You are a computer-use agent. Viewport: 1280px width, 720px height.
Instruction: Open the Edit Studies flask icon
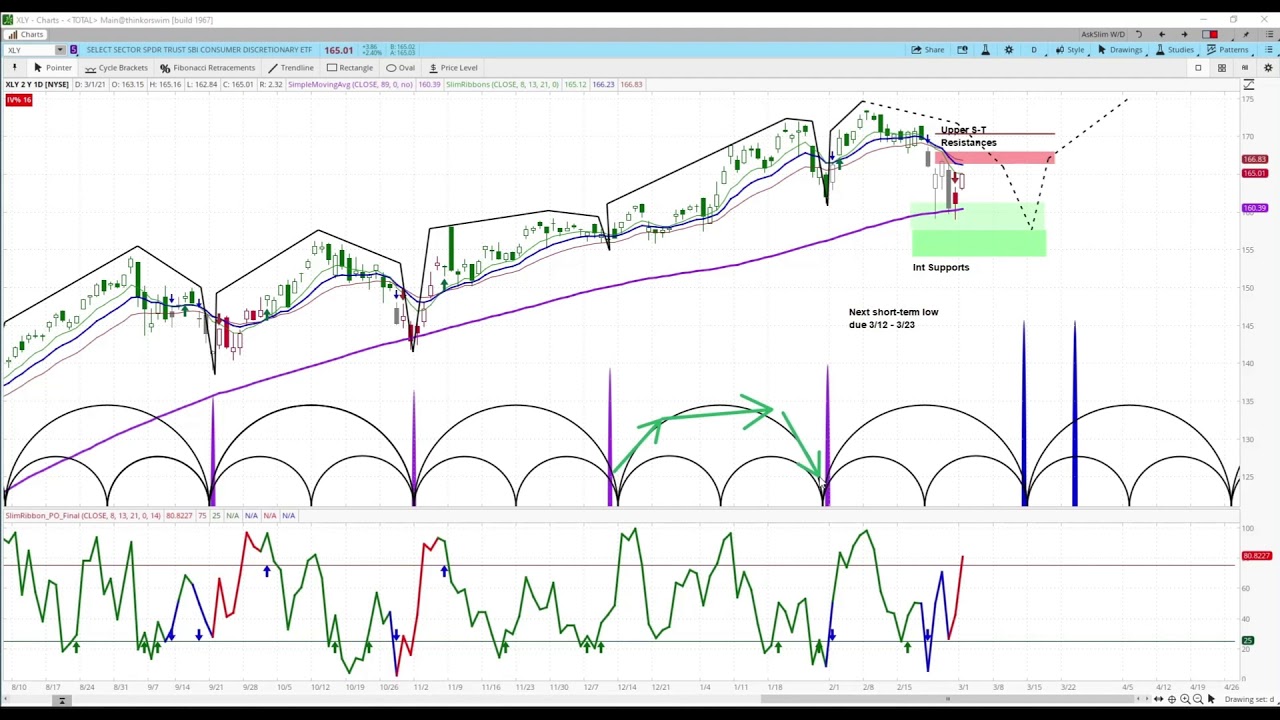click(x=985, y=50)
